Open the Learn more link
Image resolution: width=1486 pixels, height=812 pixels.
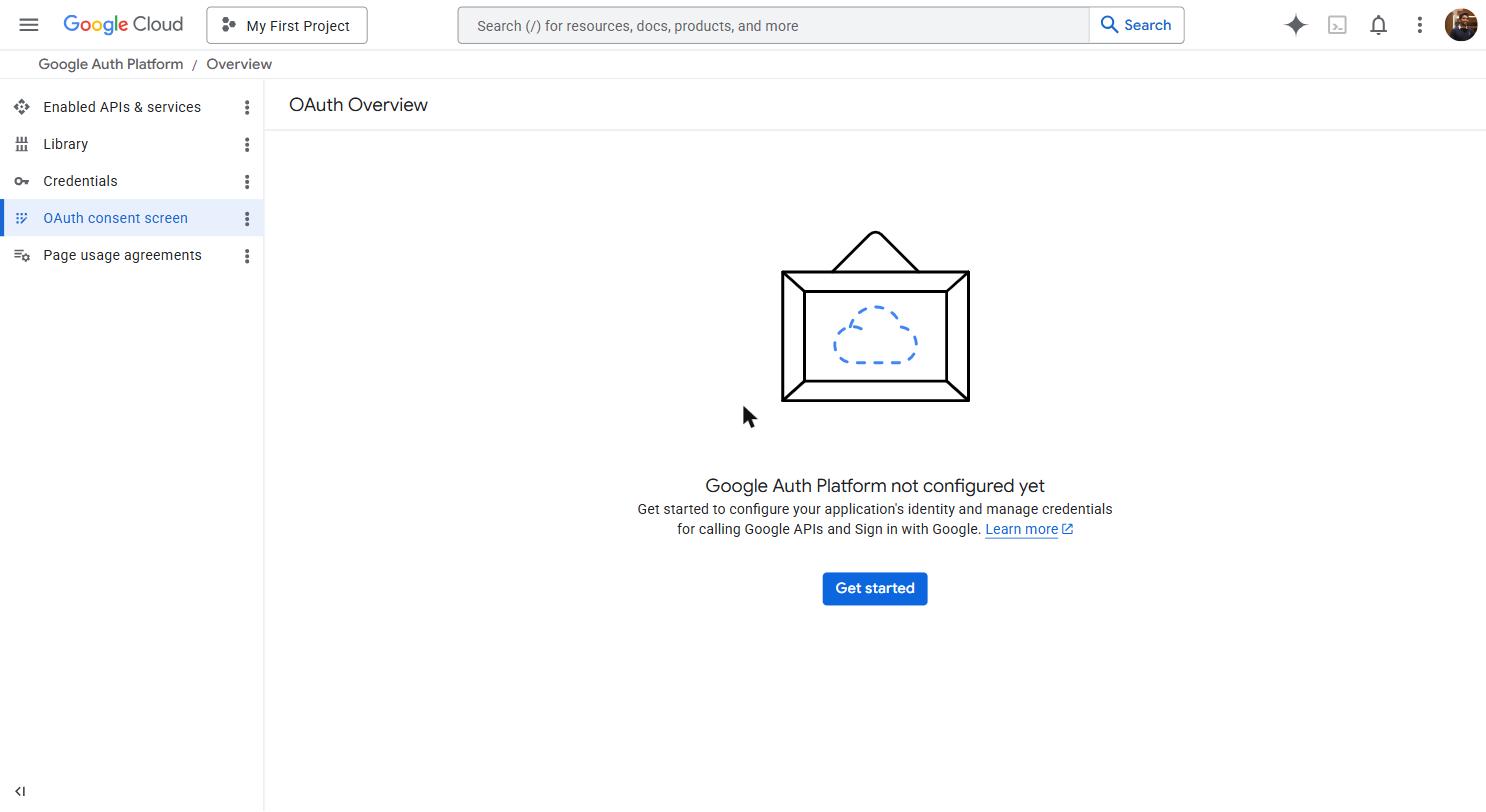1029,529
